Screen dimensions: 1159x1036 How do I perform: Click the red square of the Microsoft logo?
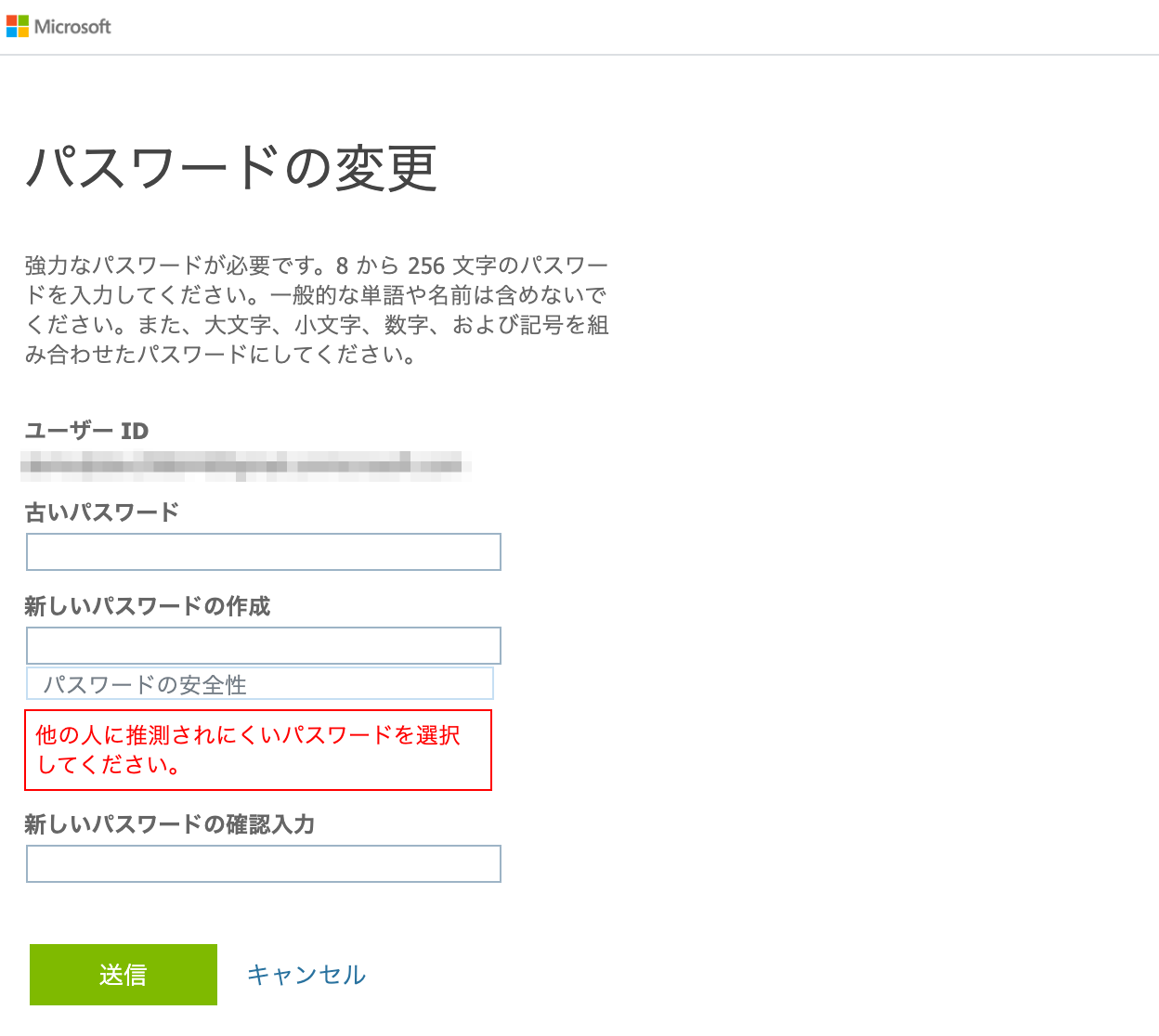point(11,20)
